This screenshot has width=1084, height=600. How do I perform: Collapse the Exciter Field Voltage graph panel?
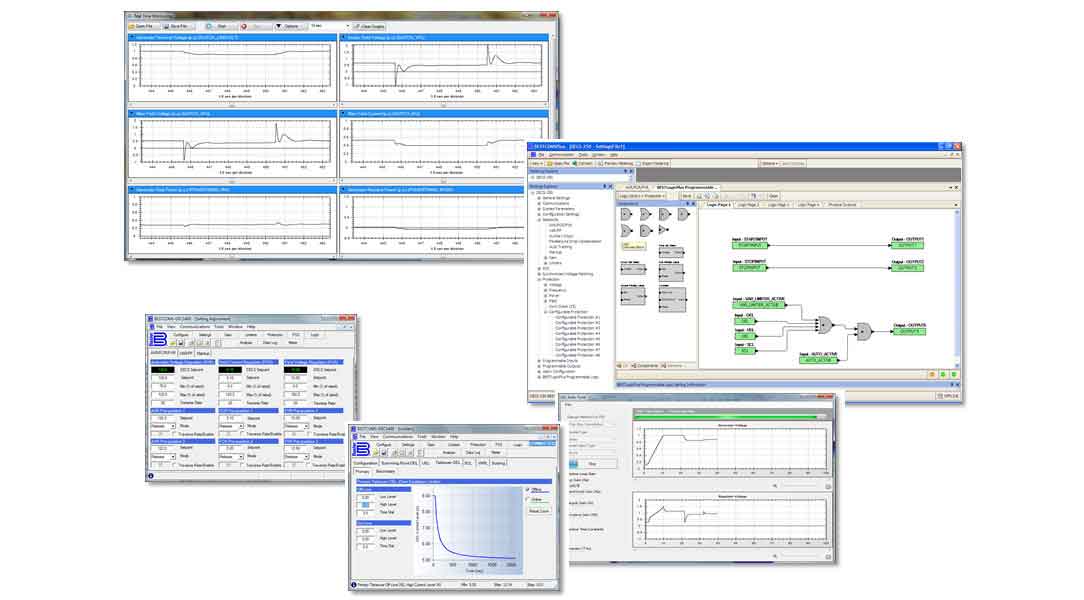(x=344, y=37)
